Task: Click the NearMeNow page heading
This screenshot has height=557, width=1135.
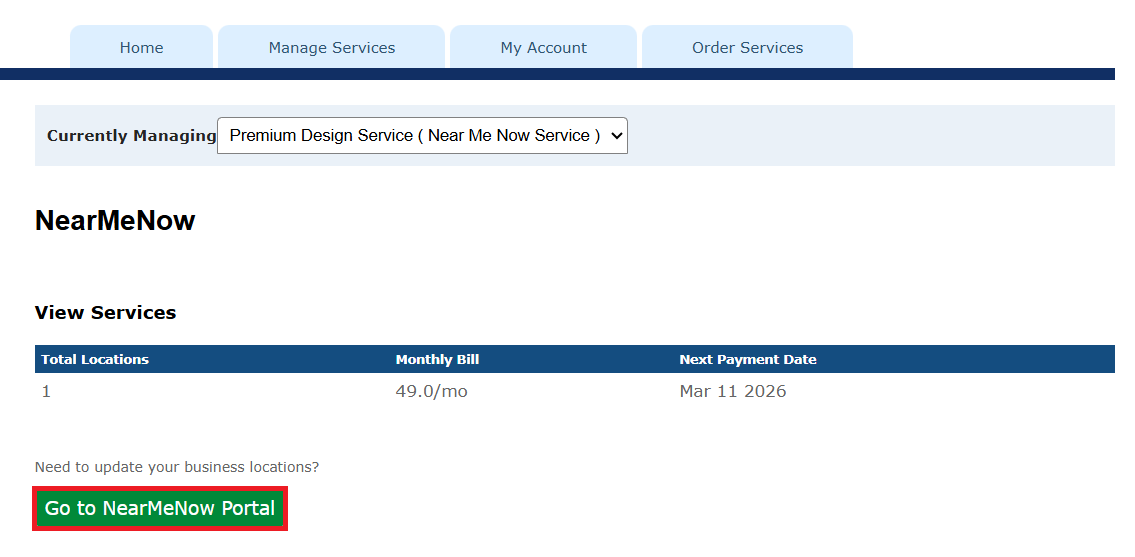Action: [x=115, y=221]
